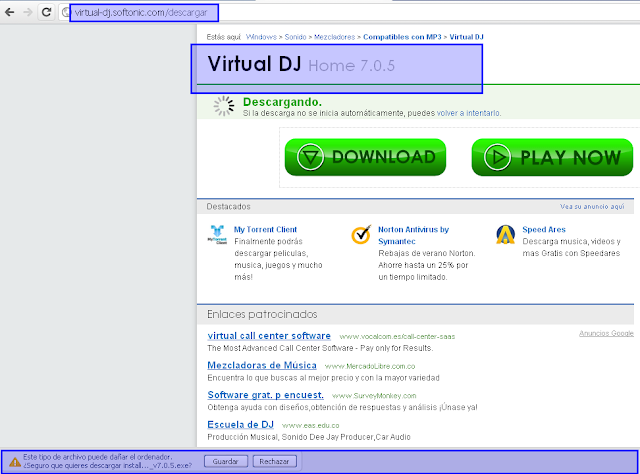Viewport: 640px width, 474px height.
Task: Click the 'Anuncios Google' link
Action: pos(606,334)
